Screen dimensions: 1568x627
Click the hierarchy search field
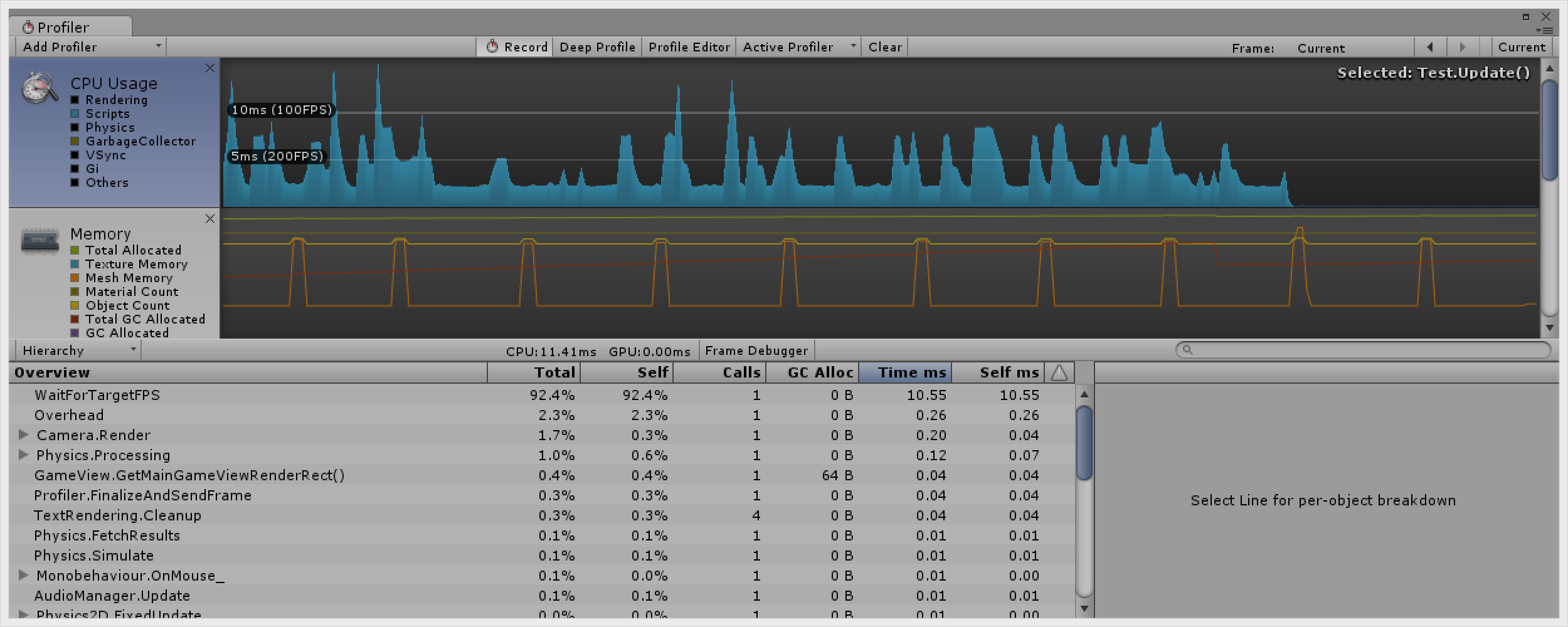(x=1364, y=350)
